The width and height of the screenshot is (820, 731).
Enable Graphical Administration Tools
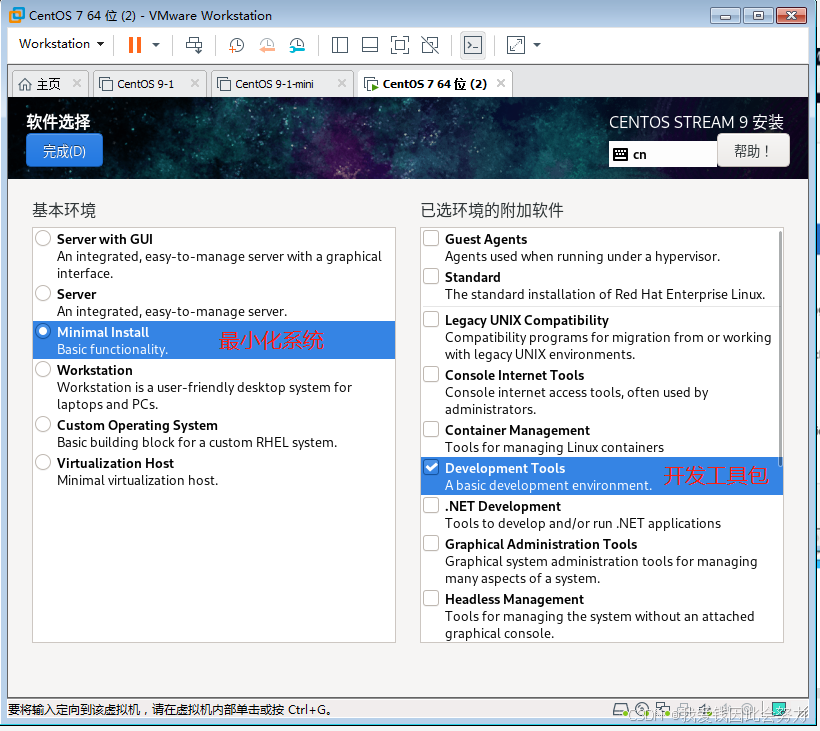click(431, 543)
